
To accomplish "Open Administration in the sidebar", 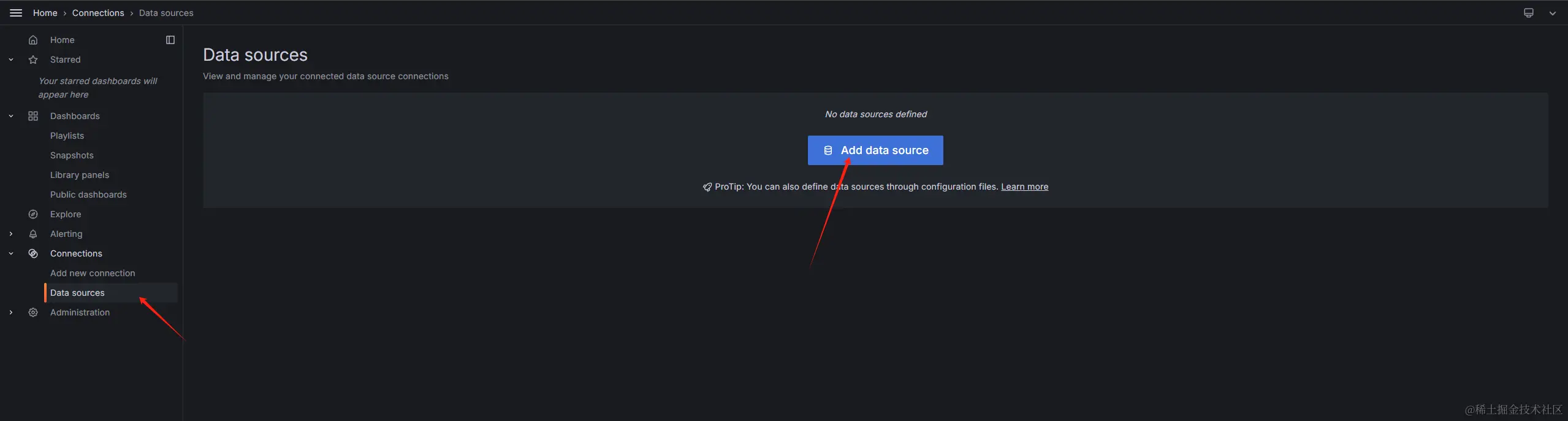I will click(x=80, y=312).
